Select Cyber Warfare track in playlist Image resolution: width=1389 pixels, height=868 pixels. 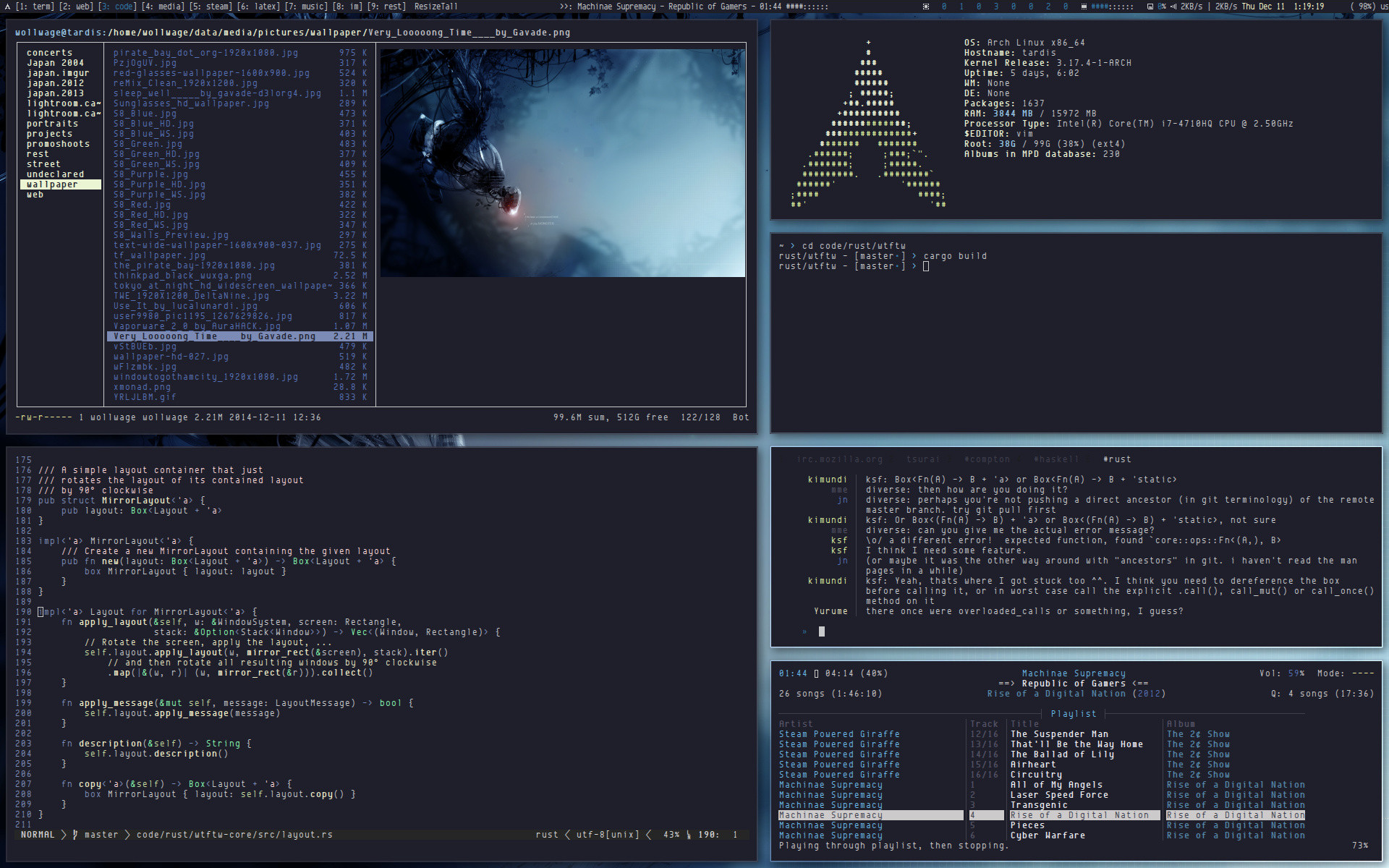(1047, 835)
